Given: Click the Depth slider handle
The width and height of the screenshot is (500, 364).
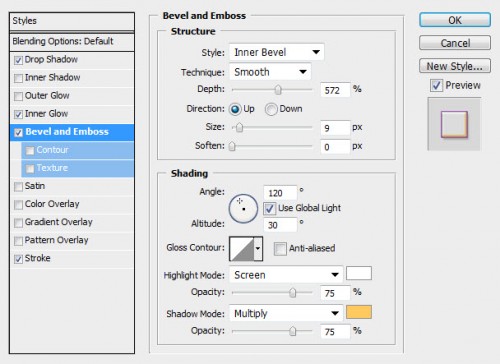Looking at the screenshot, I should (x=278, y=90).
